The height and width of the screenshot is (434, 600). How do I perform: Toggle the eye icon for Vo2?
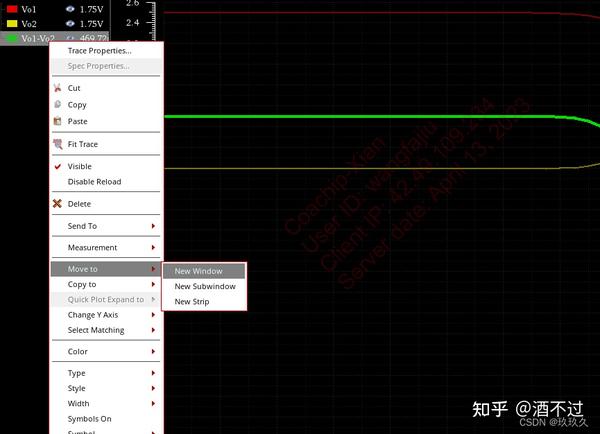[x=70, y=24]
